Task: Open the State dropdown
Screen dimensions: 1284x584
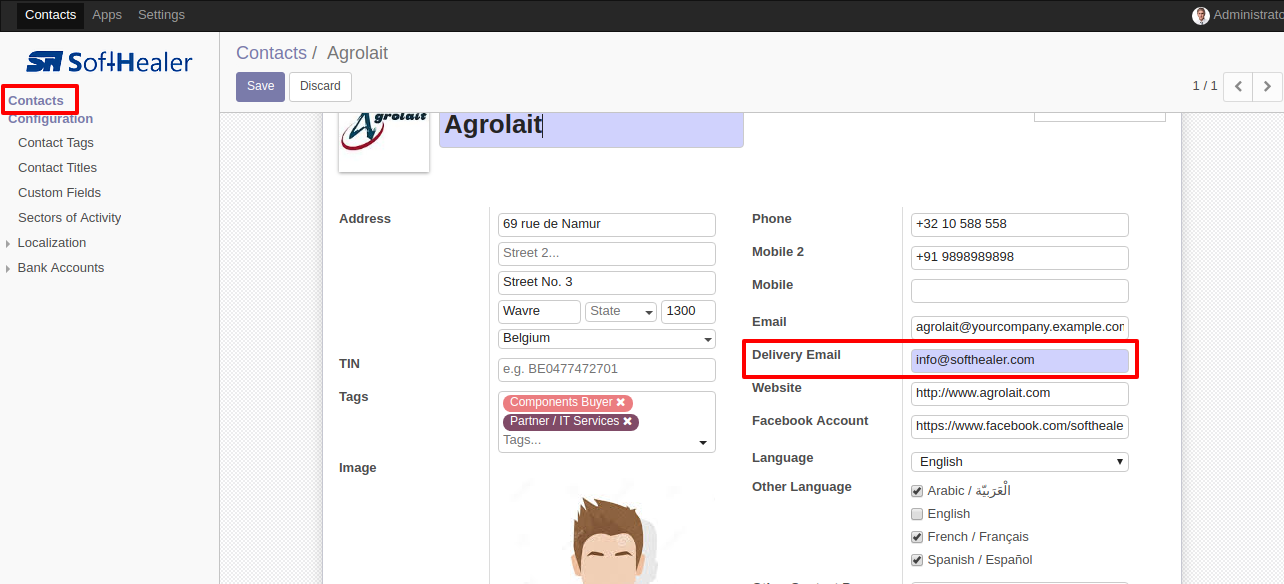Action: (621, 311)
